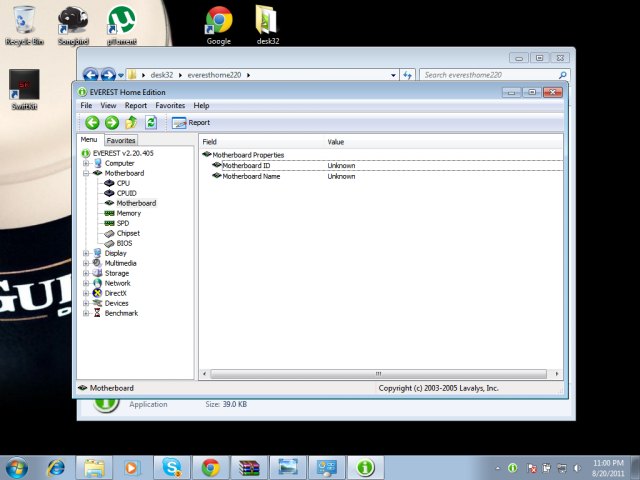
Task: Open the File menu
Action: click(x=86, y=105)
